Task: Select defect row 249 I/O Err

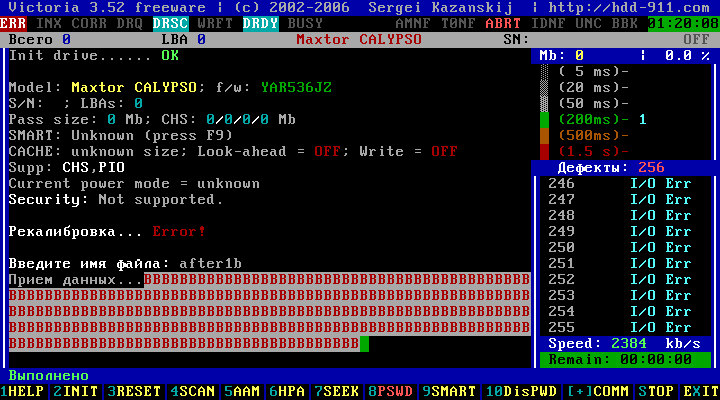Action: point(620,231)
